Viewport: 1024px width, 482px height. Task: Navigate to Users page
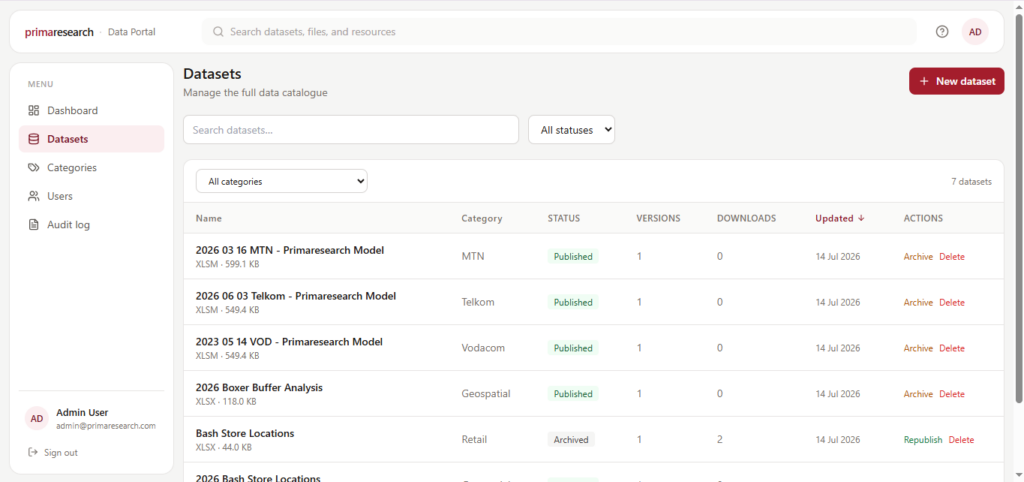click(x=91, y=196)
